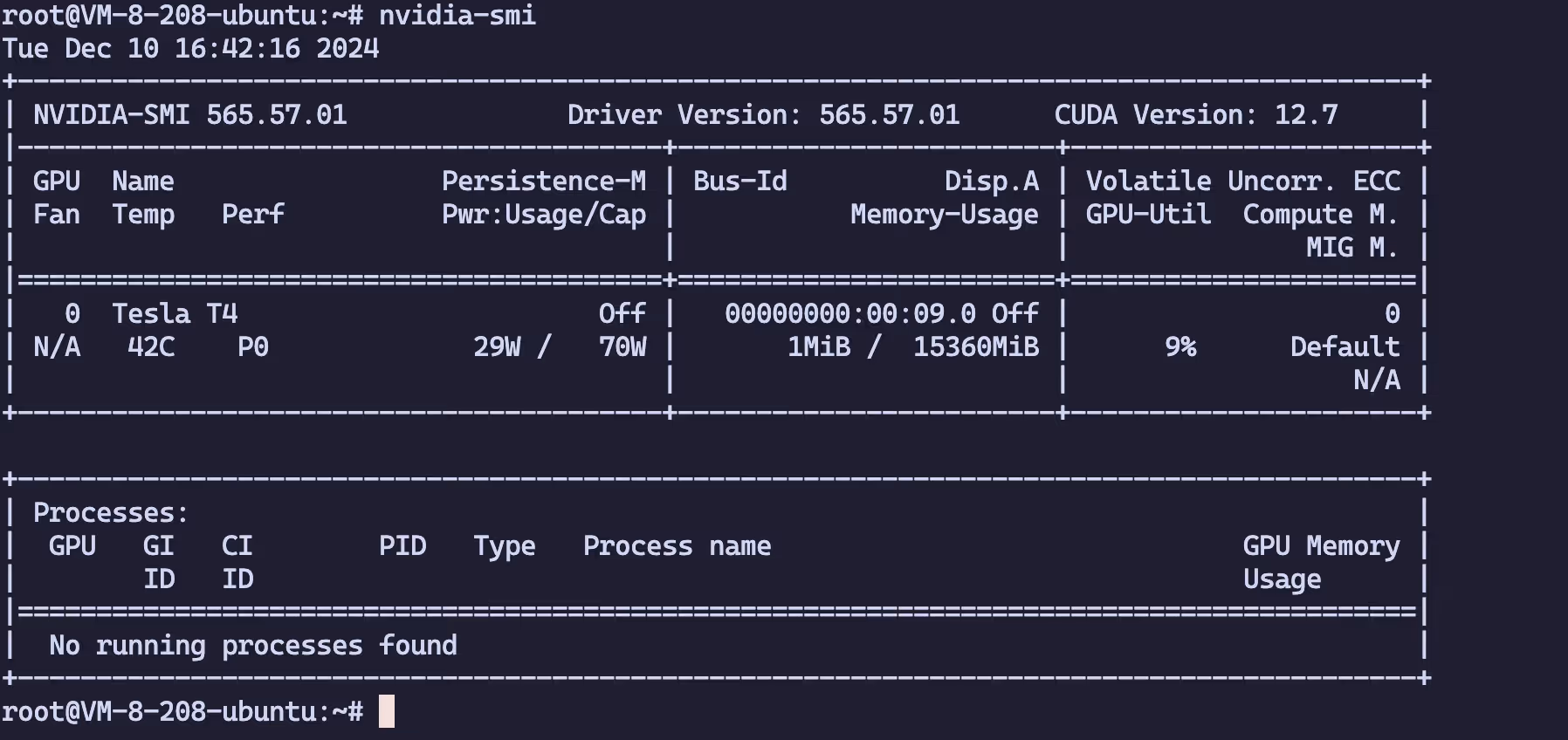Click the nvidia-smi command text
1568x740 pixels.
[x=457, y=15]
